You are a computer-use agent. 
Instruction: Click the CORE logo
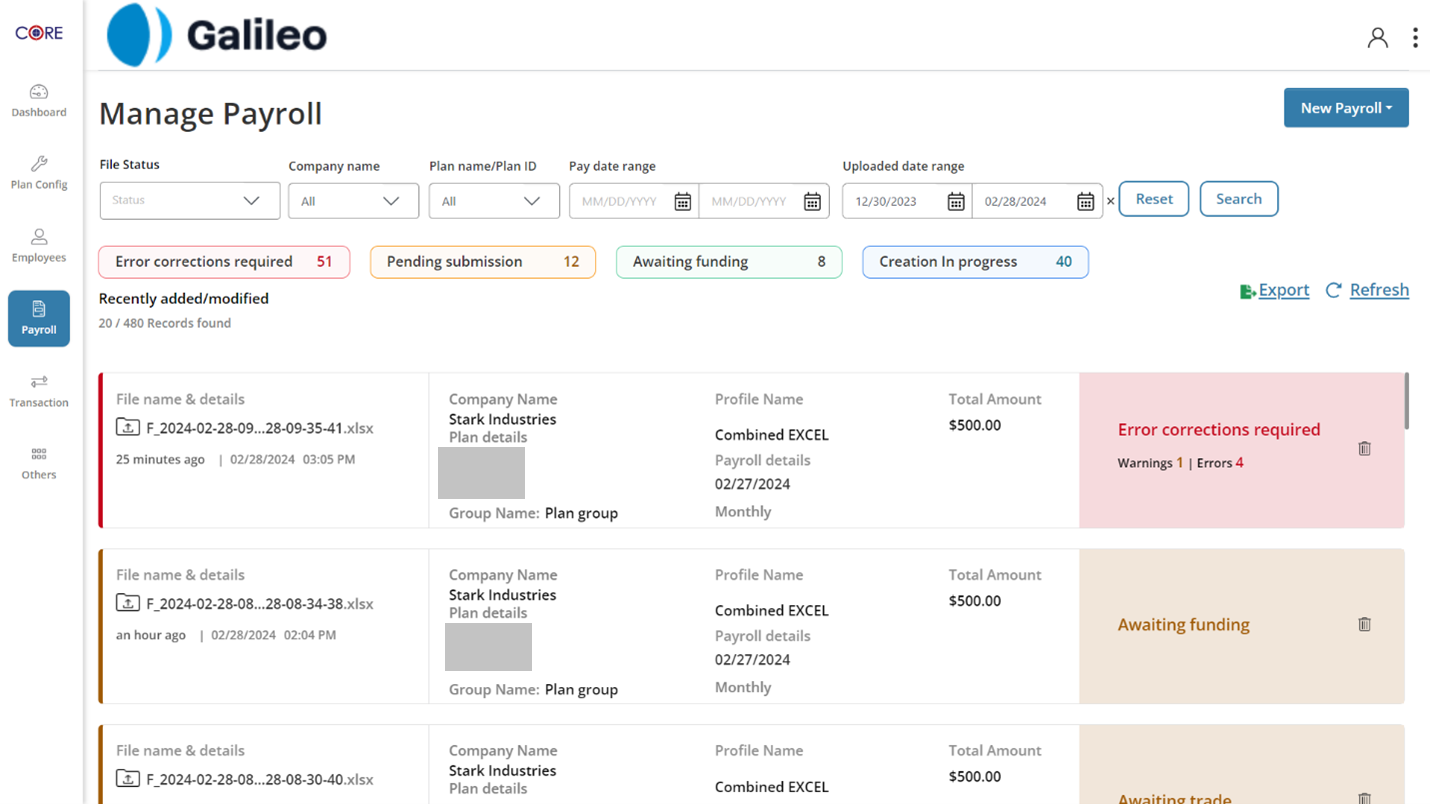tap(39, 33)
